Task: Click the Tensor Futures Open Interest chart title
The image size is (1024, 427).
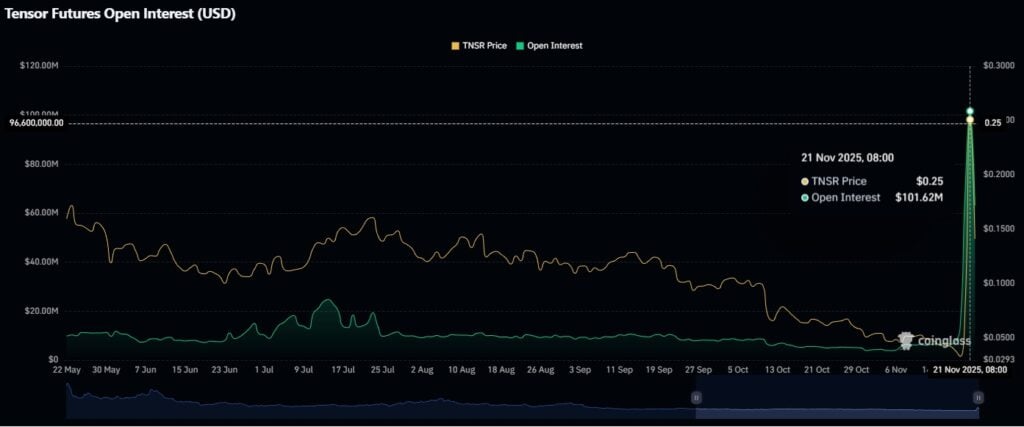Action: 122,14
